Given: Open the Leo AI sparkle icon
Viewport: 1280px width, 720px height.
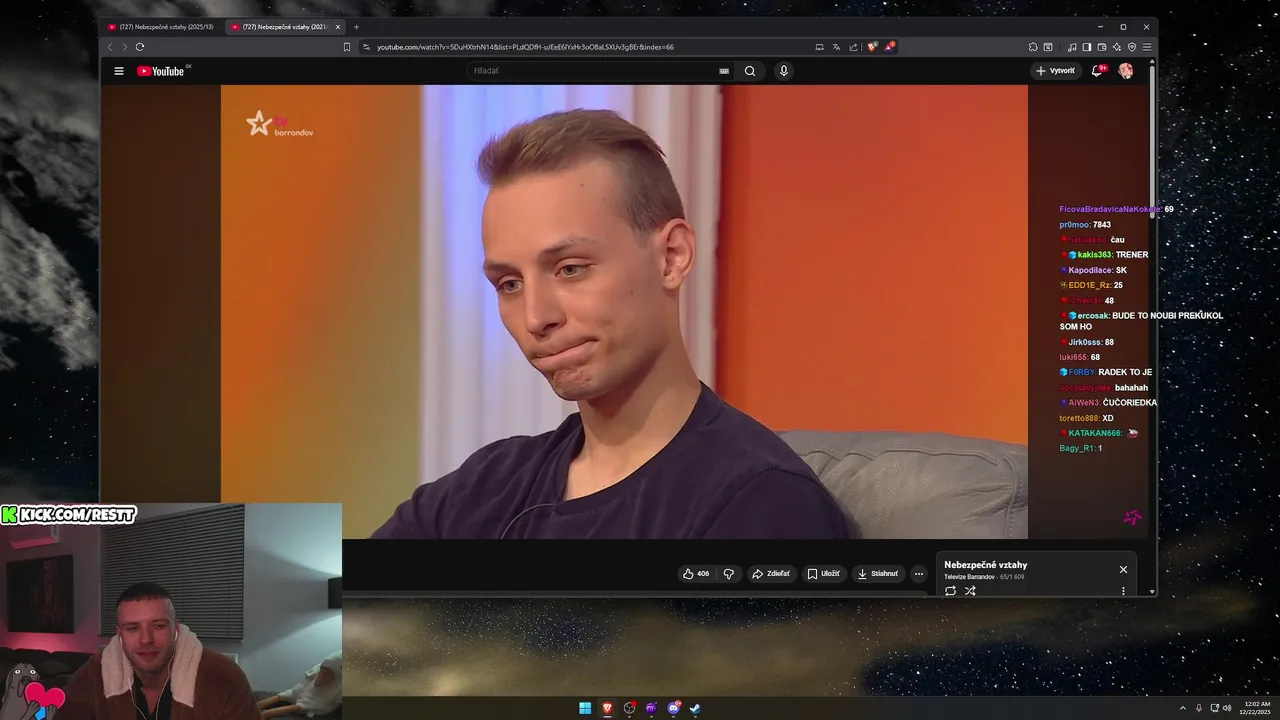Looking at the screenshot, I should pyautogui.click(x=1117, y=47).
